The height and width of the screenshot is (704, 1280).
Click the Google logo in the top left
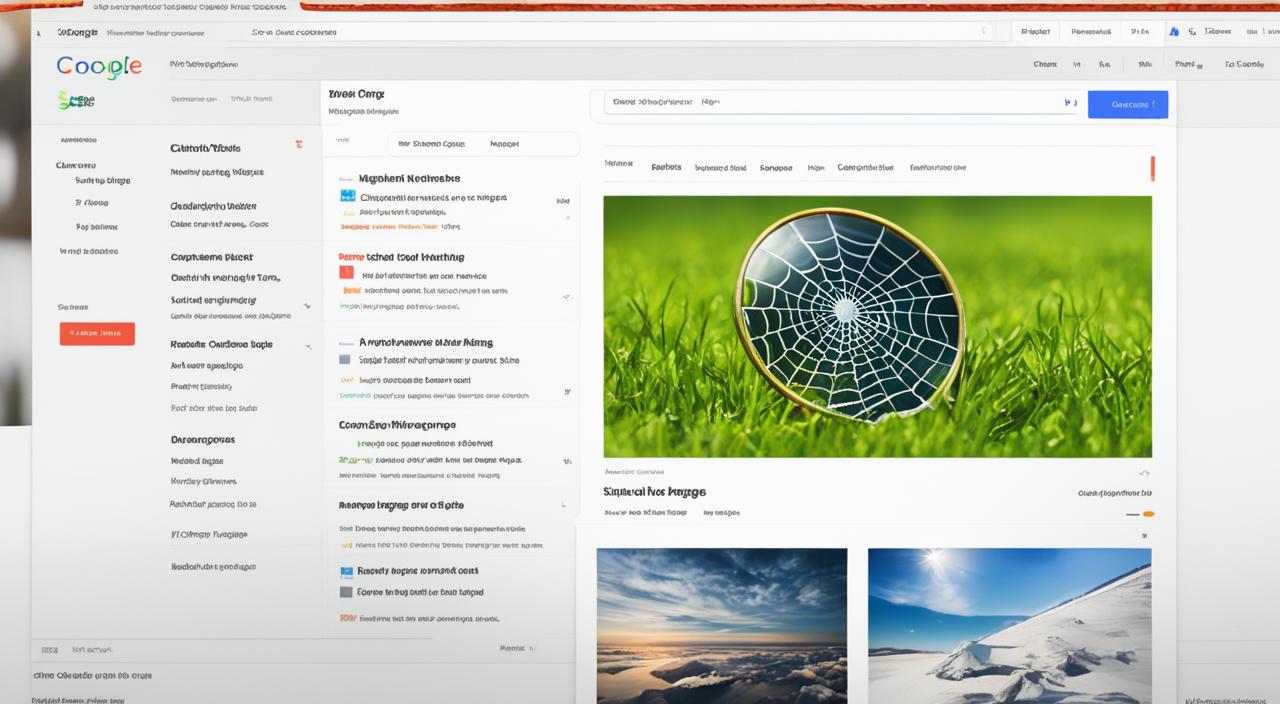pos(97,66)
